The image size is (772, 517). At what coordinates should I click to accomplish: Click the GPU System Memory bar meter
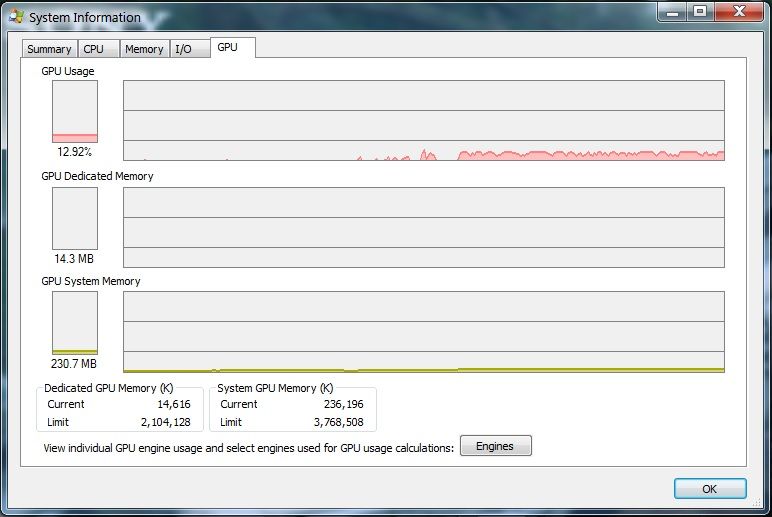75,323
